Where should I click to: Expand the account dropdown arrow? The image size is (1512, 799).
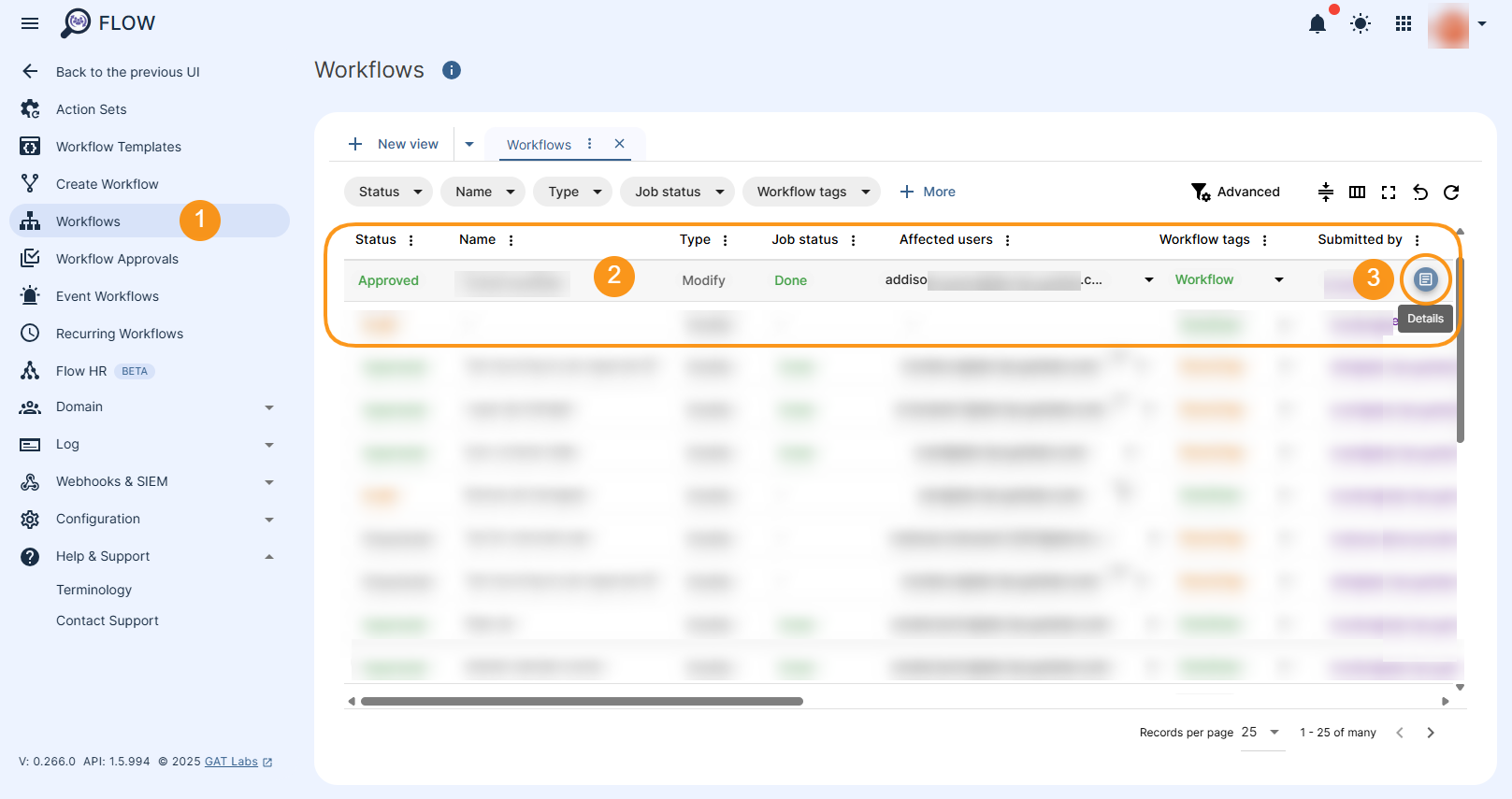(x=1482, y=24)
